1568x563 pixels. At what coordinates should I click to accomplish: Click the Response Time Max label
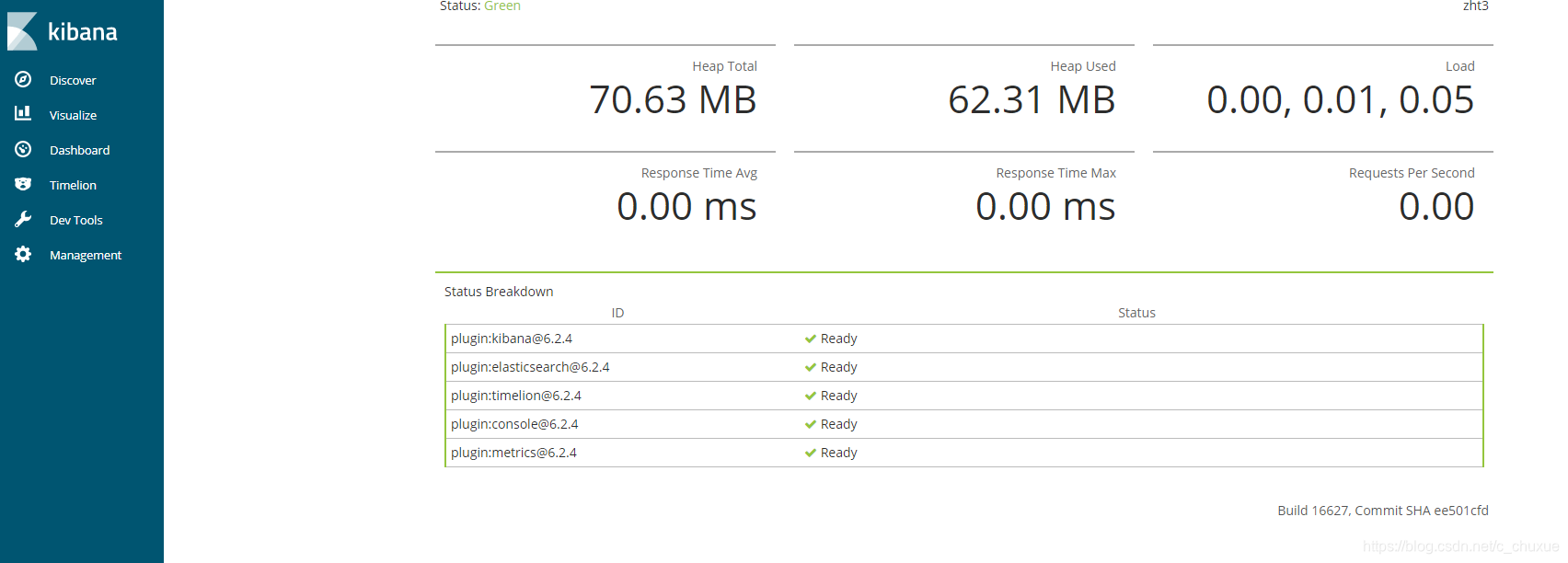pos(1055,173)
